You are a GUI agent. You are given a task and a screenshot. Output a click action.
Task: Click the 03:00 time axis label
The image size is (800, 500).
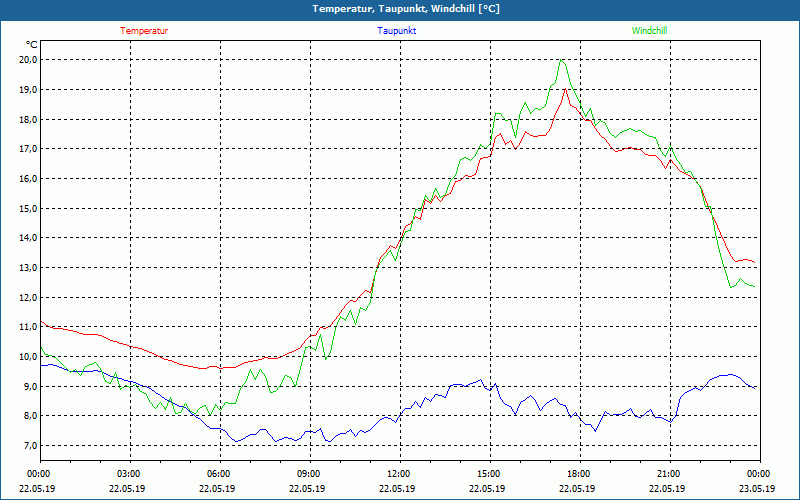click(127, 474)
